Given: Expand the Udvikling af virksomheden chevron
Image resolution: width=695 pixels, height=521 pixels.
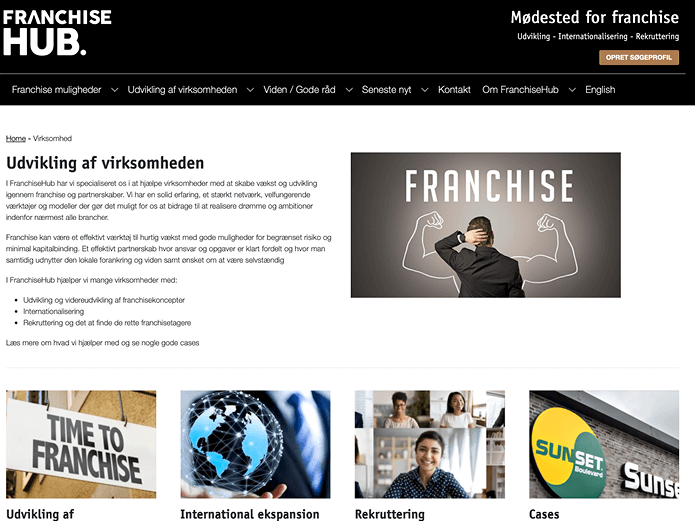Looking at the screenshot, I should (250, 90).
